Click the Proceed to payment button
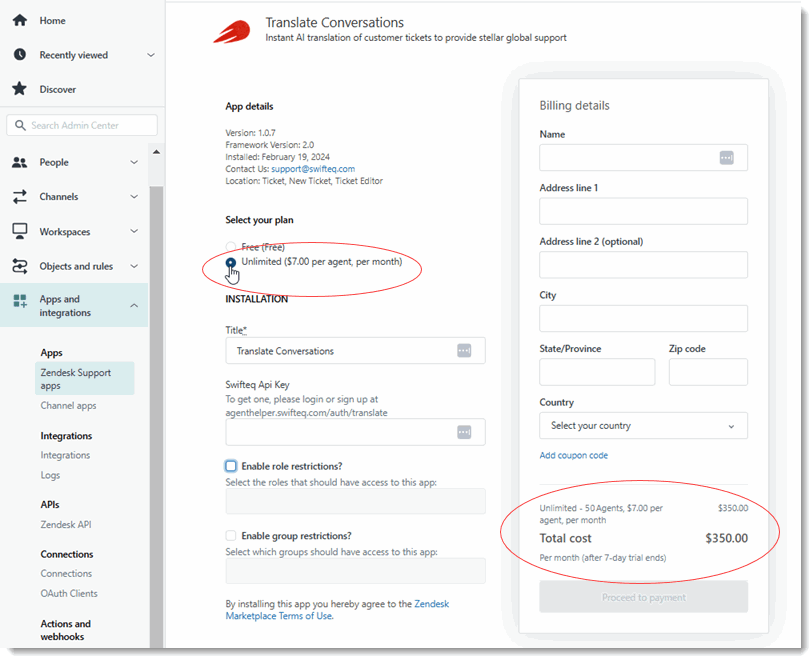Viewport: 809px width, 656px height. 643,597
